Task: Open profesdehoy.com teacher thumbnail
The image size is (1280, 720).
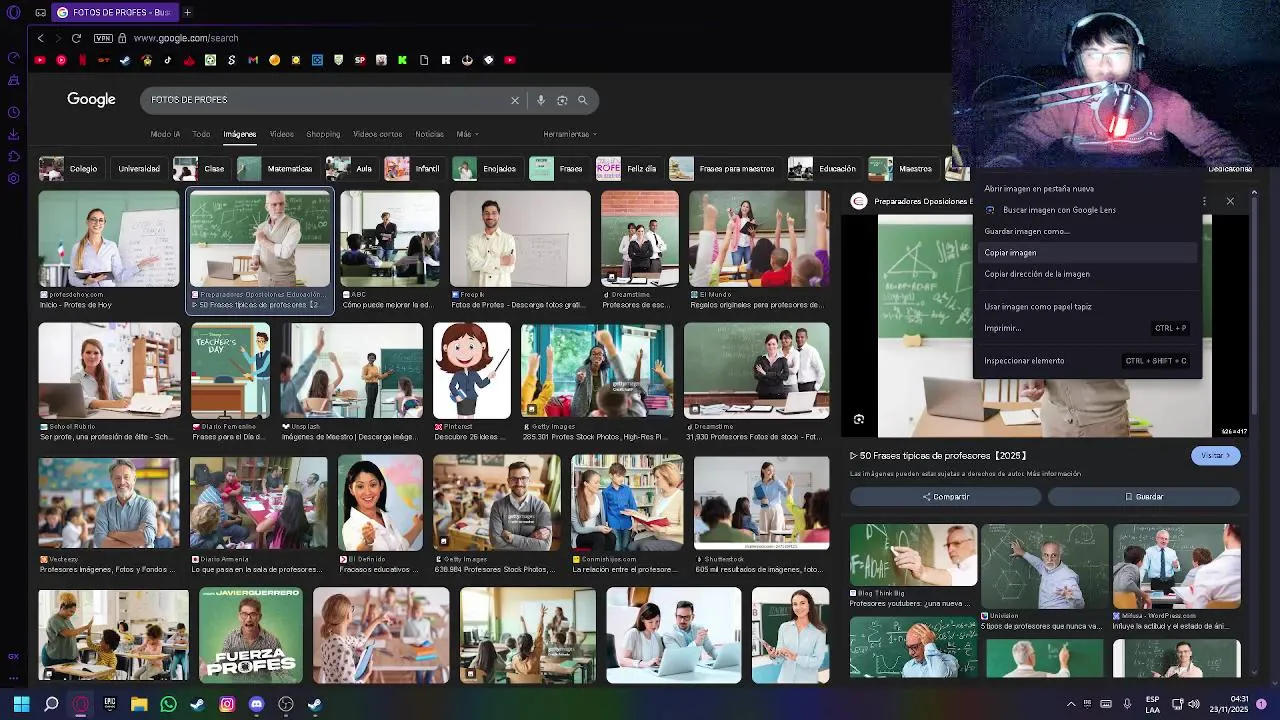Action: coord(109,239)
